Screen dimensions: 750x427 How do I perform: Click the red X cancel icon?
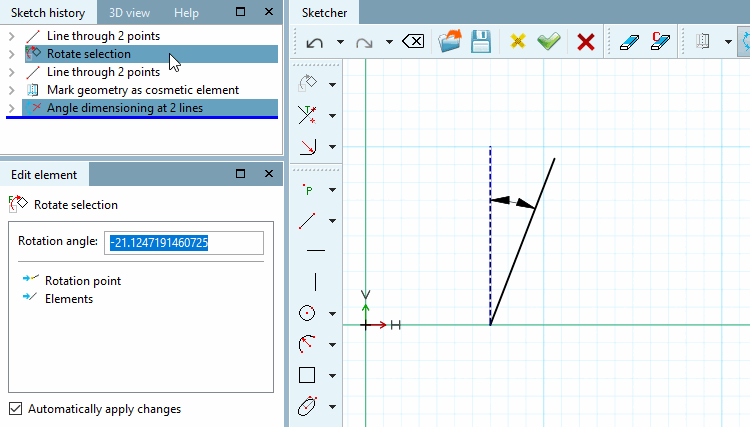585,42
